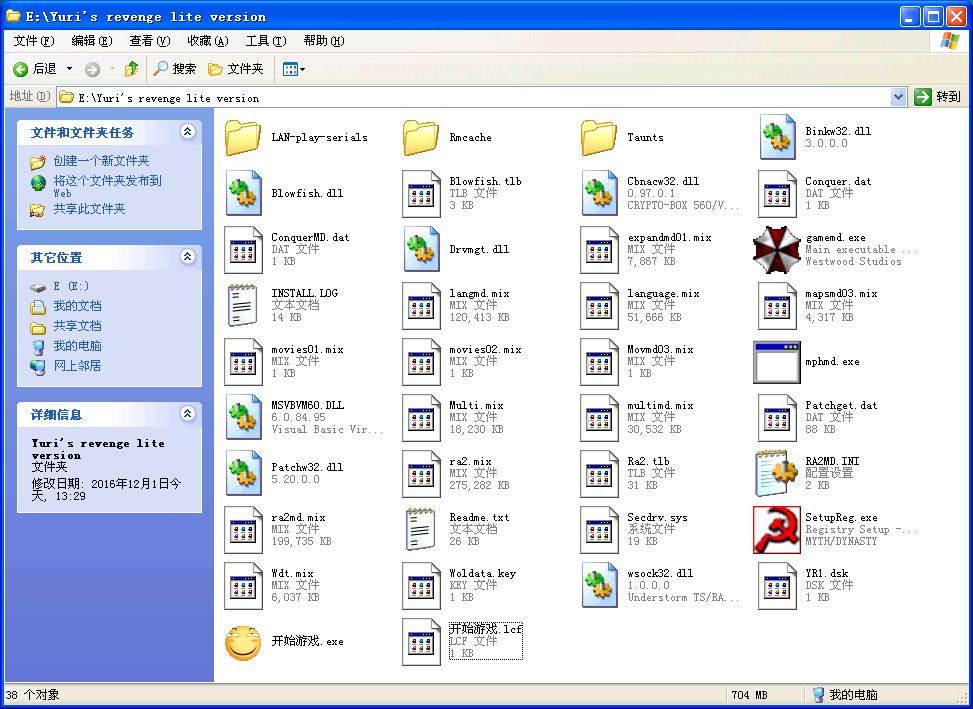Select the gamemd.exe umbrella icon
Screen dimensions: 973x709
tap(776, 249)
